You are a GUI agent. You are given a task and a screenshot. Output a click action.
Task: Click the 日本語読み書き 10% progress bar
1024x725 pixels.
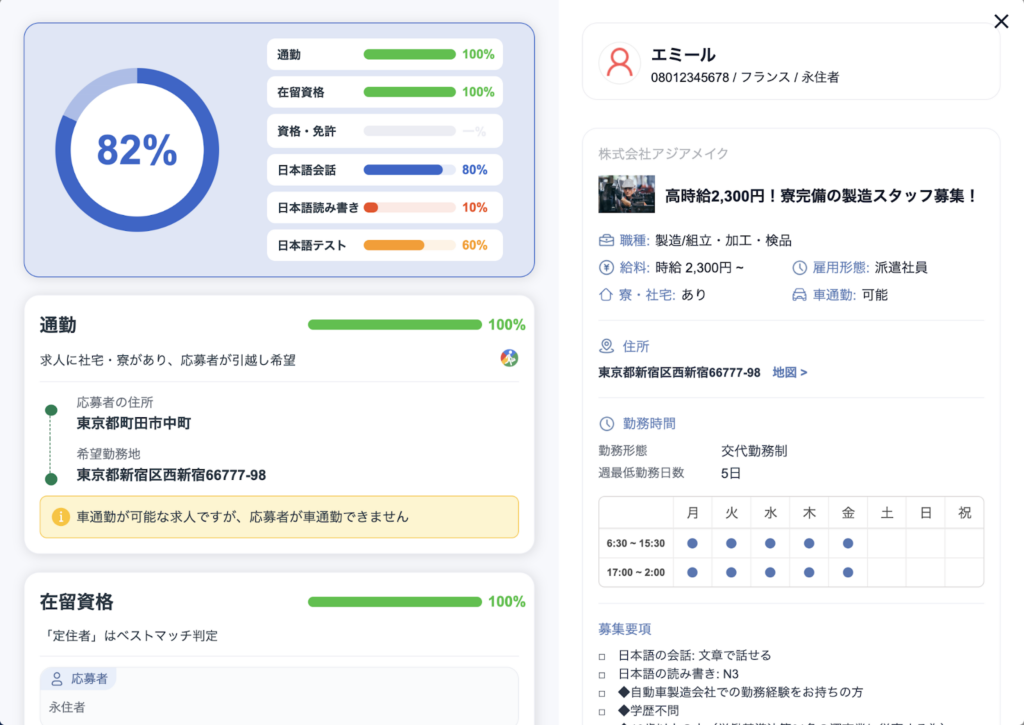point(409,208)
